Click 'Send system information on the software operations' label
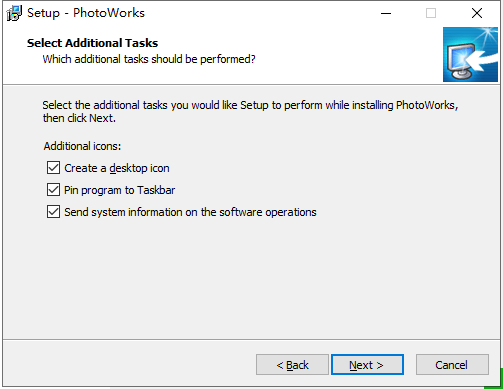This screenshot has width=503, height=389. 190,212
